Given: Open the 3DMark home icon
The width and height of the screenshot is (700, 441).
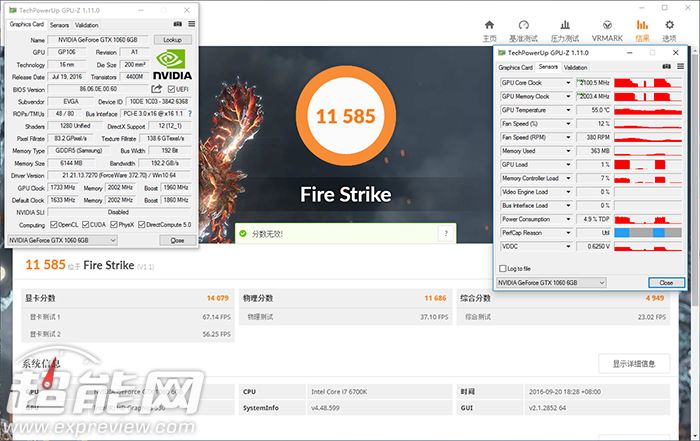Looking at the screenshot, I should (490, 27).
